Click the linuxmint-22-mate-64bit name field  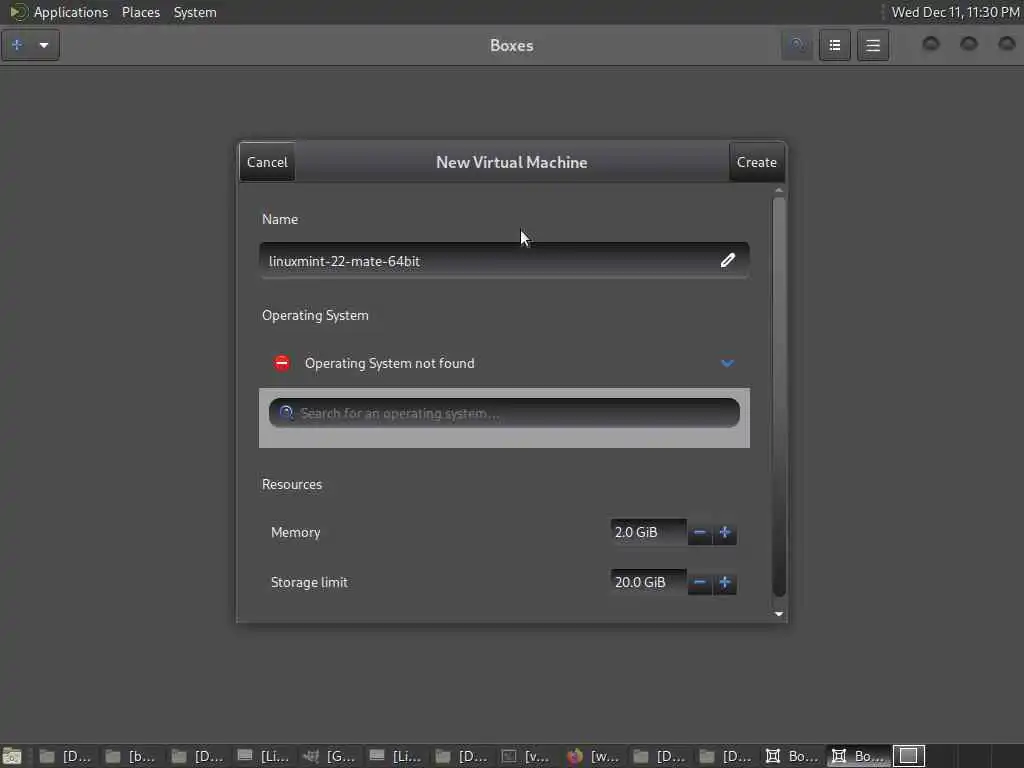pos(504,261)
